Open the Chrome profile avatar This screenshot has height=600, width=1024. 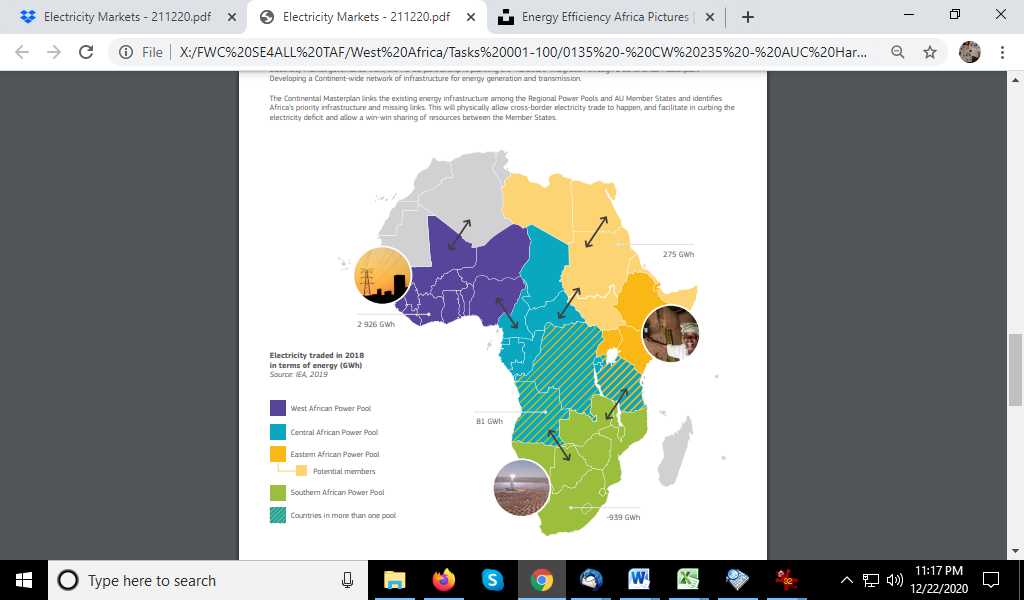970,52
